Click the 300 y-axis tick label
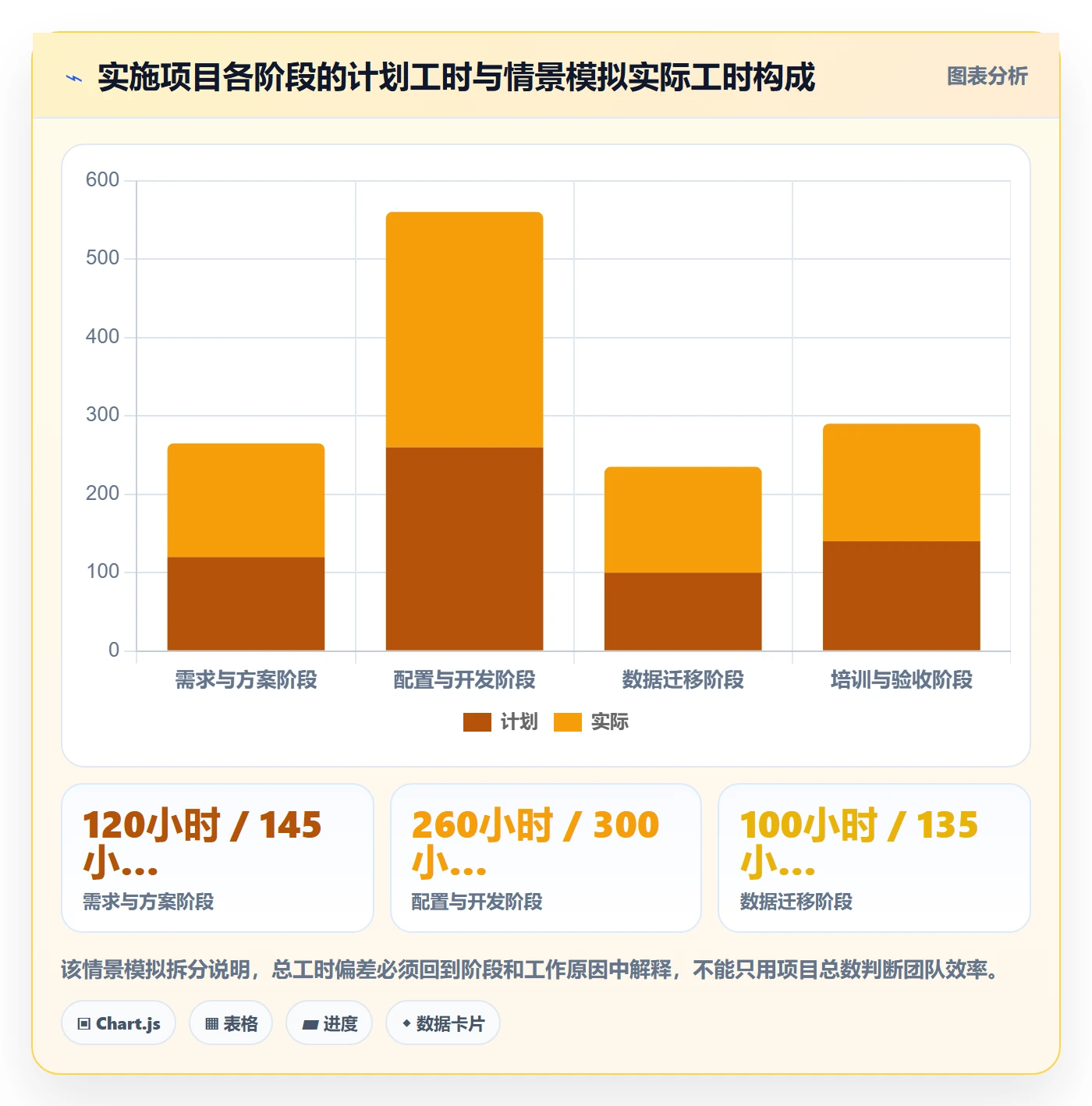 102,415
